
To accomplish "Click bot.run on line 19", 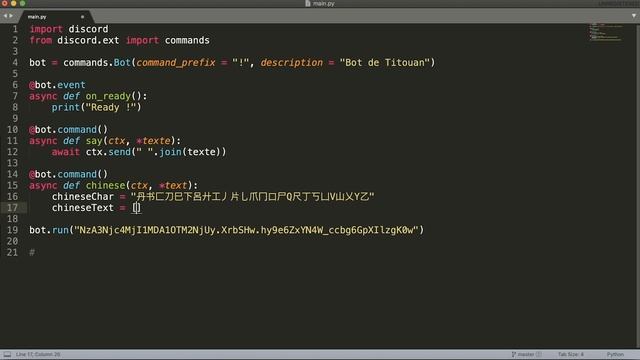I will (49, 230).
